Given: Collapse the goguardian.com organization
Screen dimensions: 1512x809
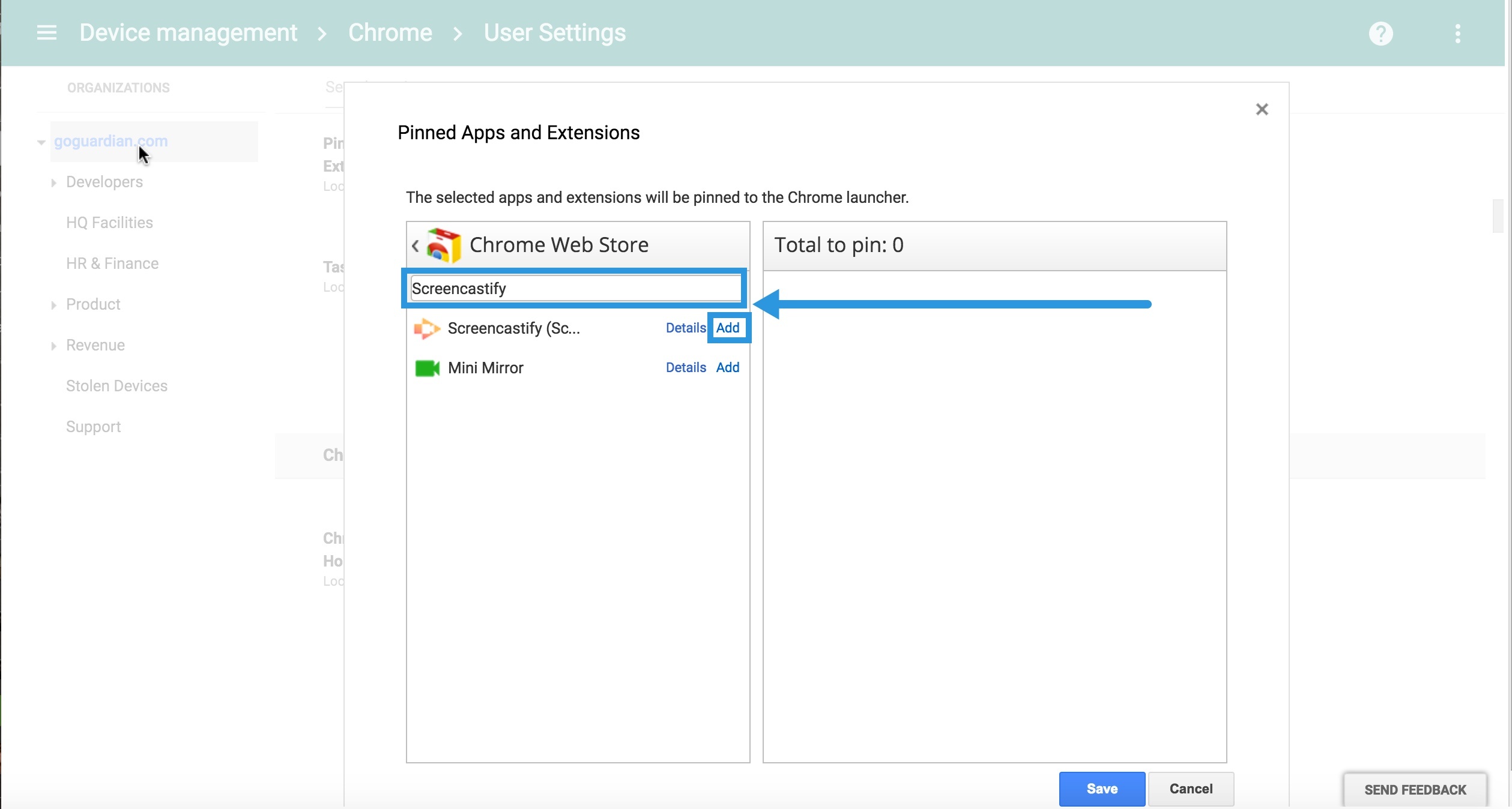Looking at the screenshot, I should (x=41, y=142).
